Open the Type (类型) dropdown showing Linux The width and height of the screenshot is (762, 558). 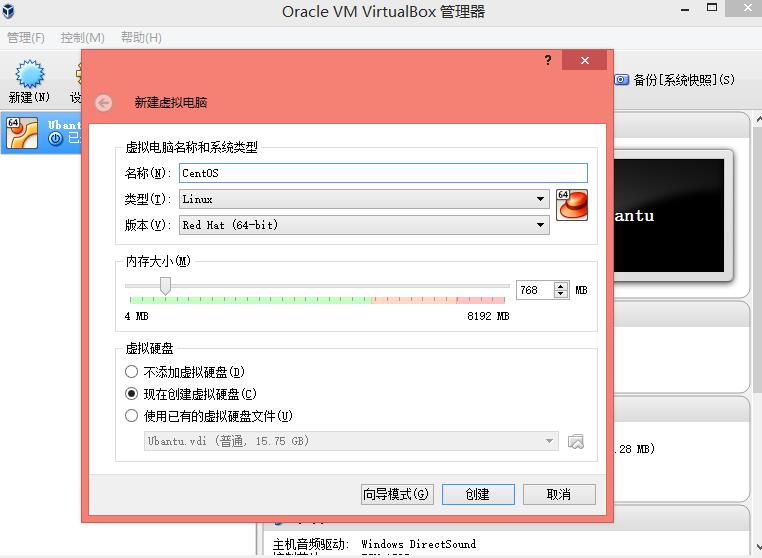pyautogui.click(x=364, y=199)
